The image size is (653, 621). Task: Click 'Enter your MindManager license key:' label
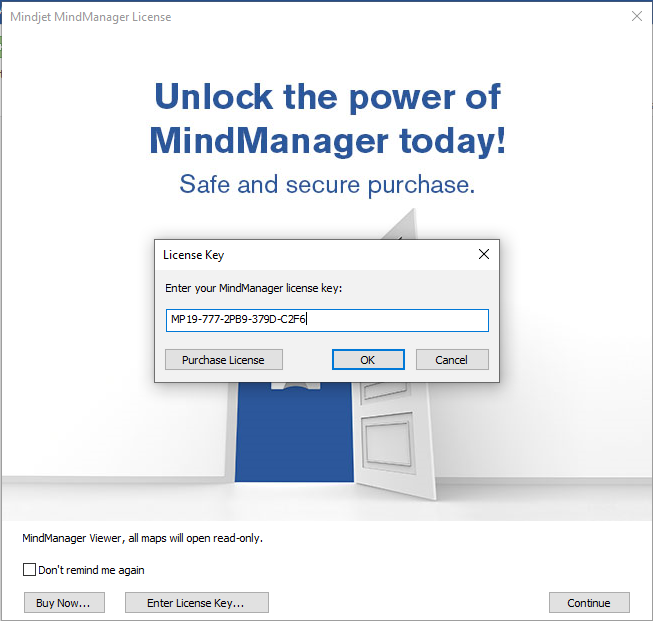coord(253,288)
